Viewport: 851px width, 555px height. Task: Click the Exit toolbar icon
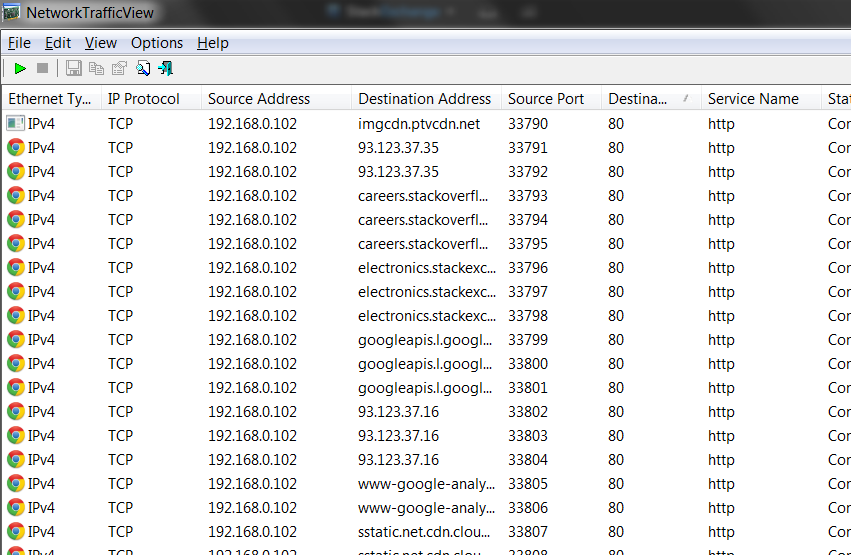tap(166, 68)
